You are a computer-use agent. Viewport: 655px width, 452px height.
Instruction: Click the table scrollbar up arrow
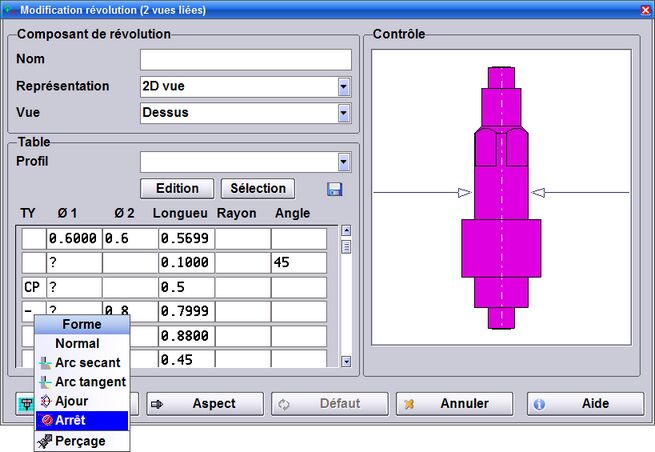coord(346,231)
